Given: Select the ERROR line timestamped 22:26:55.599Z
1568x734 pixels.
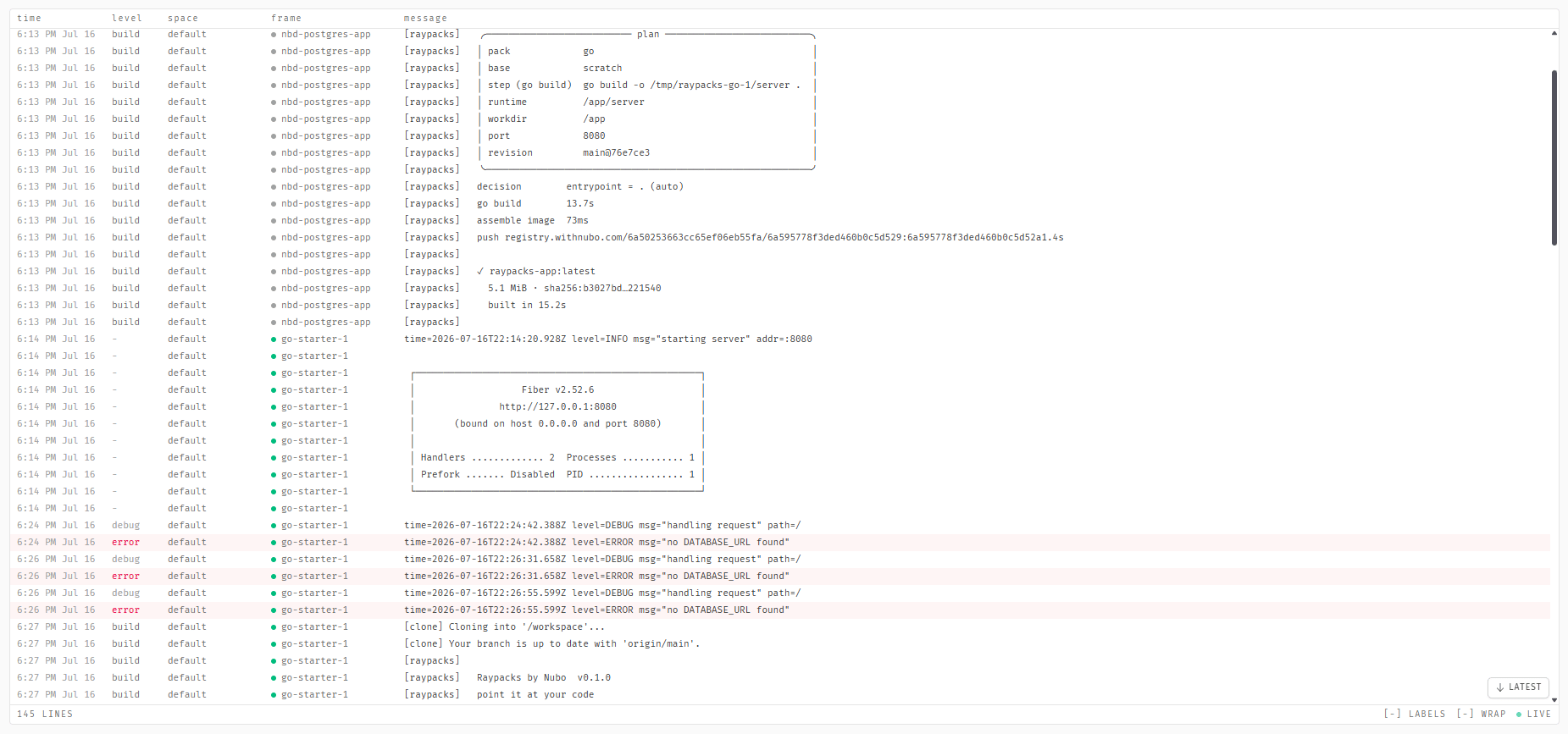Looking at the screenshot, I should click(x=780, y=610).
